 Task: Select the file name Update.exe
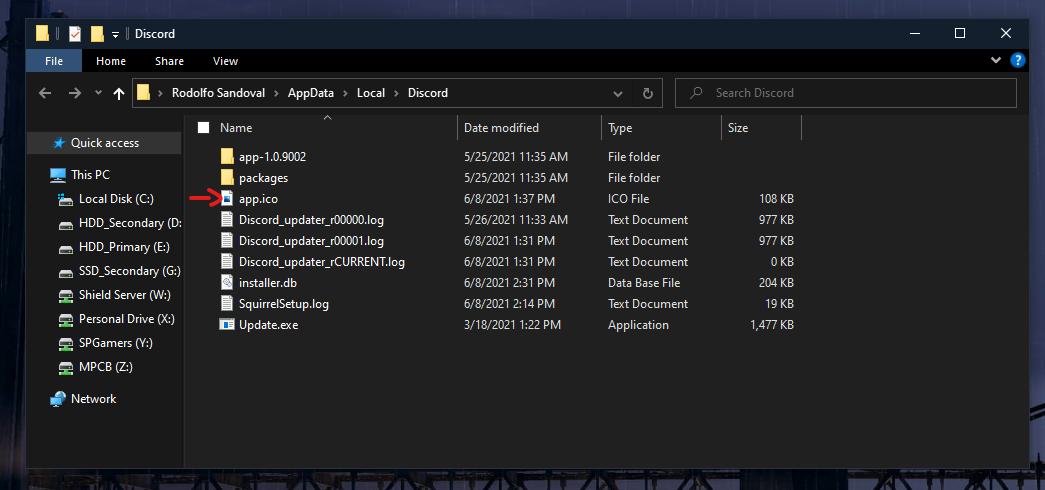point(269,325)
